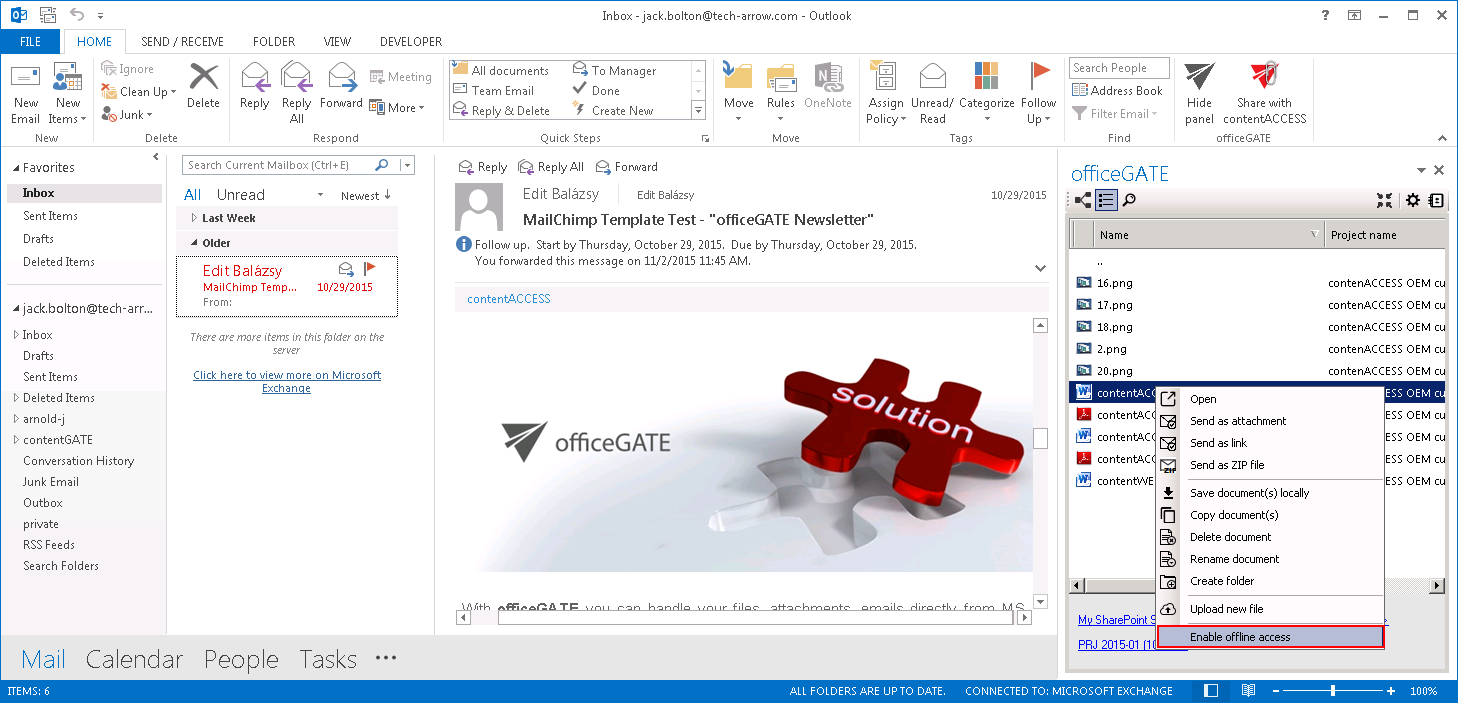Expand the Quick Steps gallery

(x=699, y=110)
